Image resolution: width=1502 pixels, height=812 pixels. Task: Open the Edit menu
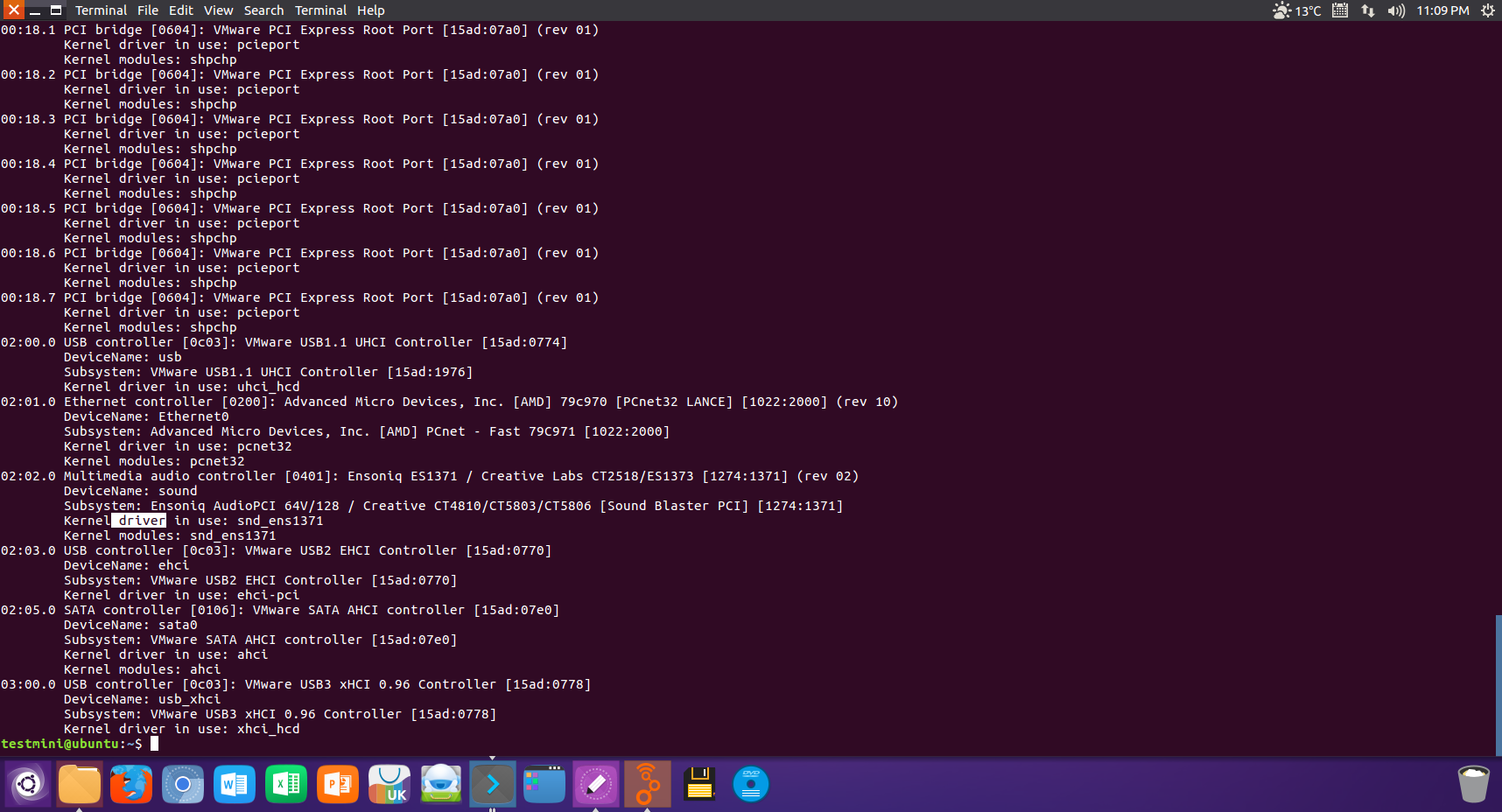tap(181, 10)
